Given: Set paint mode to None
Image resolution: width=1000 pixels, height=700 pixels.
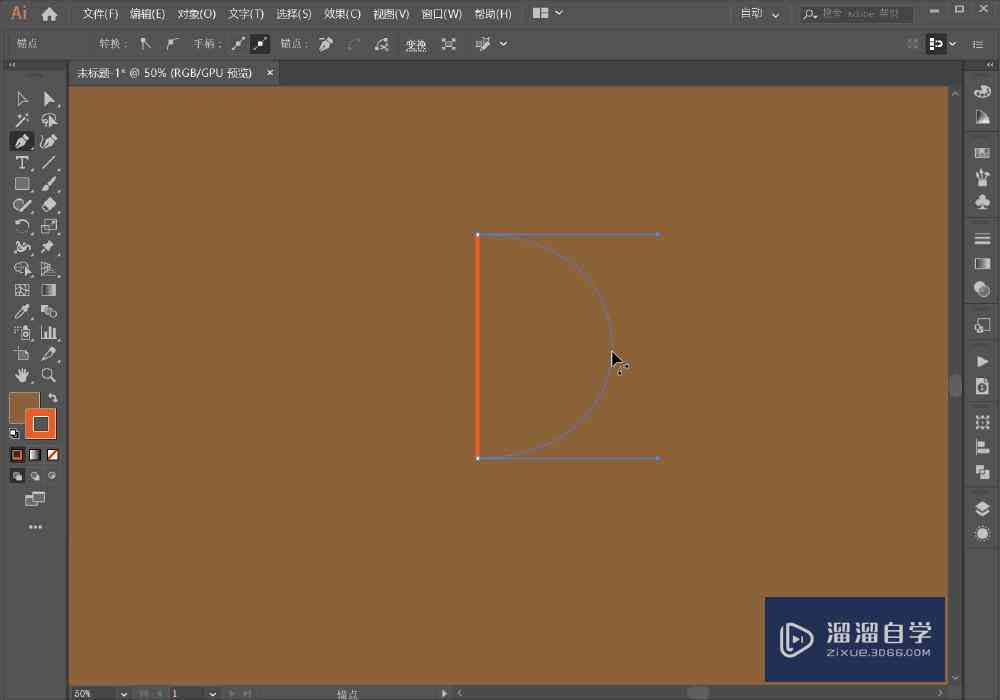Looking at the screenshot, I should 53,455.
